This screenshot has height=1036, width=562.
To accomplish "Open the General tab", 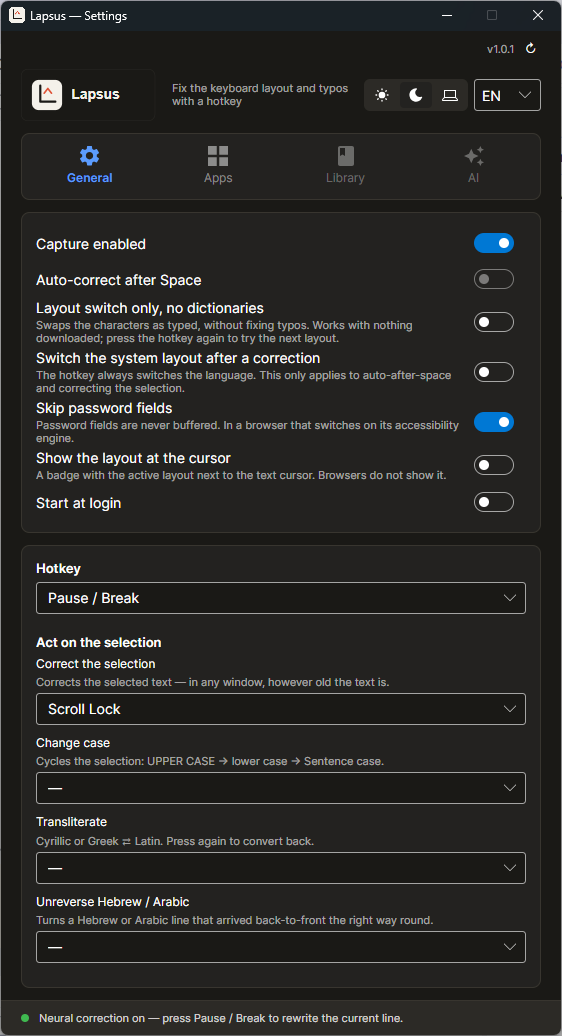I will (89, 166).
